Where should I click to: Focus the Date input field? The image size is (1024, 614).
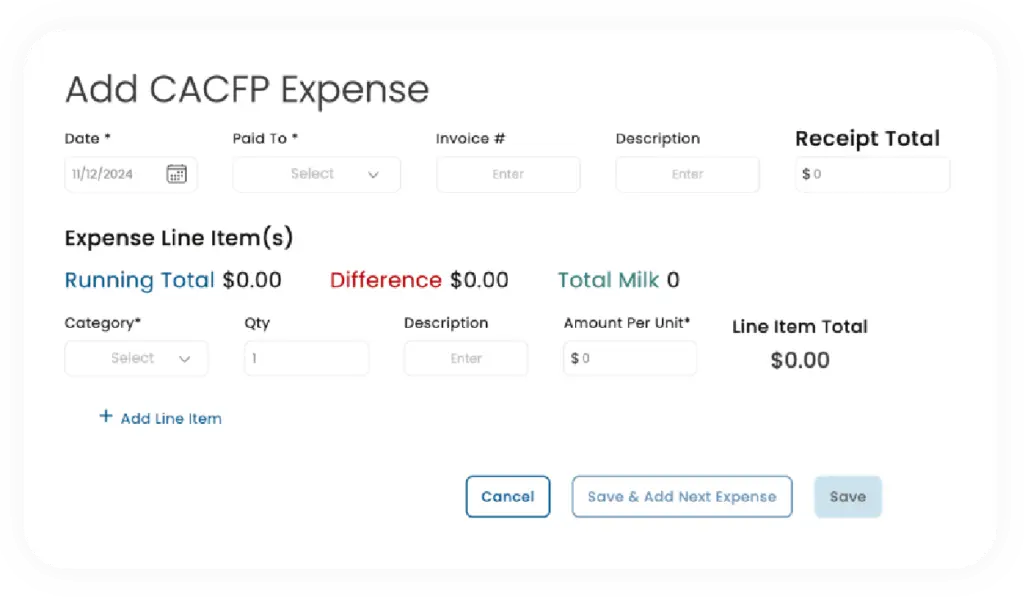110,174
